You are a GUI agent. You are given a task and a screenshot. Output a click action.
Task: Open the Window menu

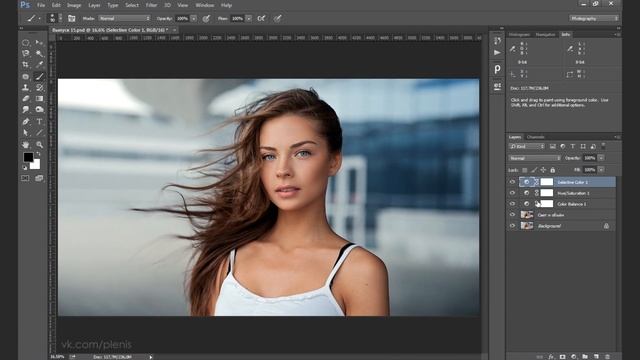(x=204, y=5)
